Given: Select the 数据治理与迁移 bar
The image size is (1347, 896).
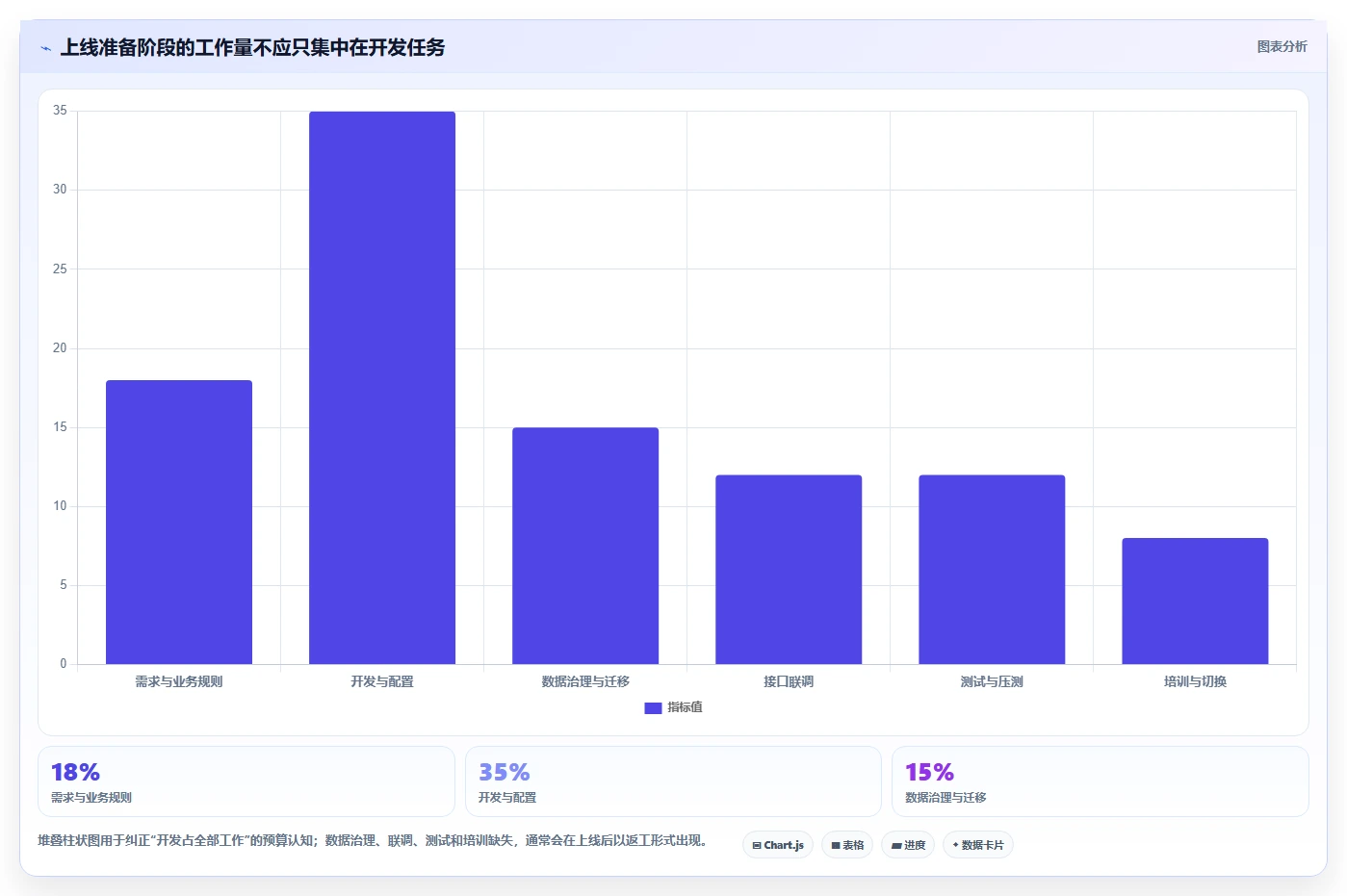Looking at the screenshot, I should (x=585, y=546).
